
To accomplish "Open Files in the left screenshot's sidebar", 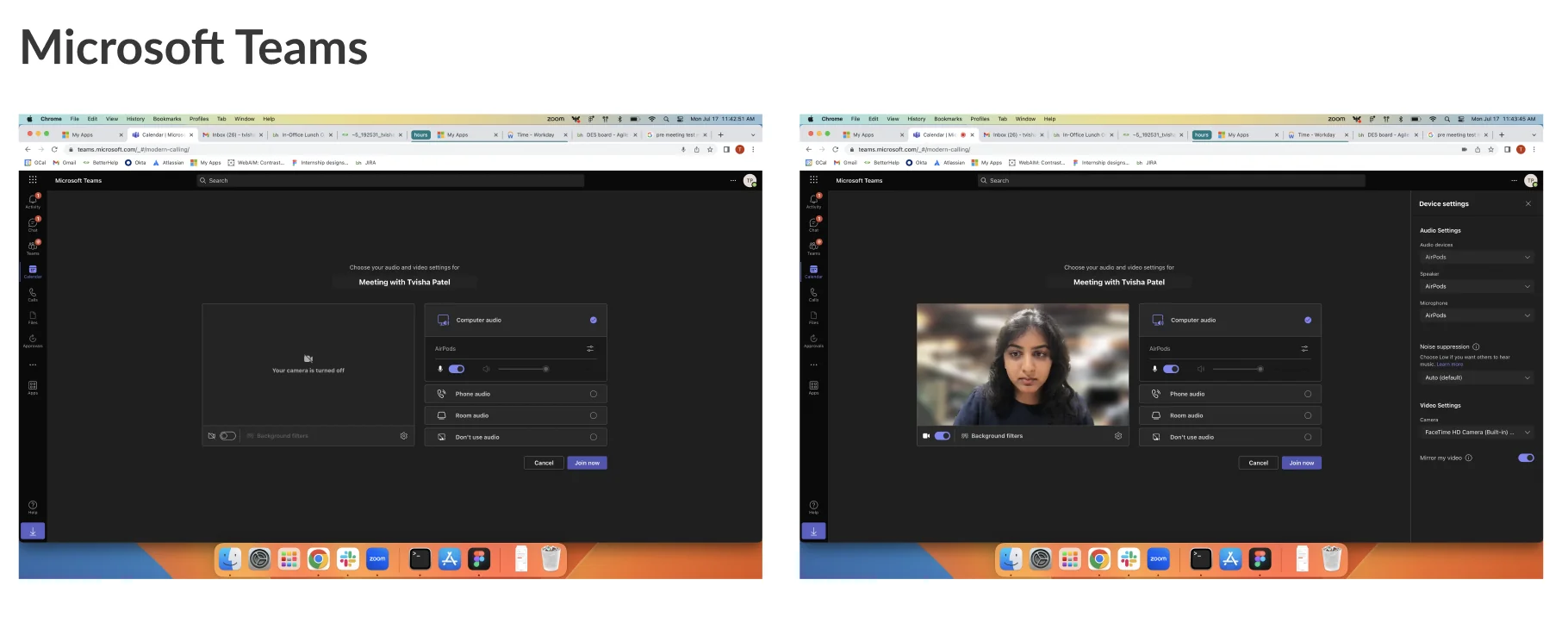I will tap(33, 317).
